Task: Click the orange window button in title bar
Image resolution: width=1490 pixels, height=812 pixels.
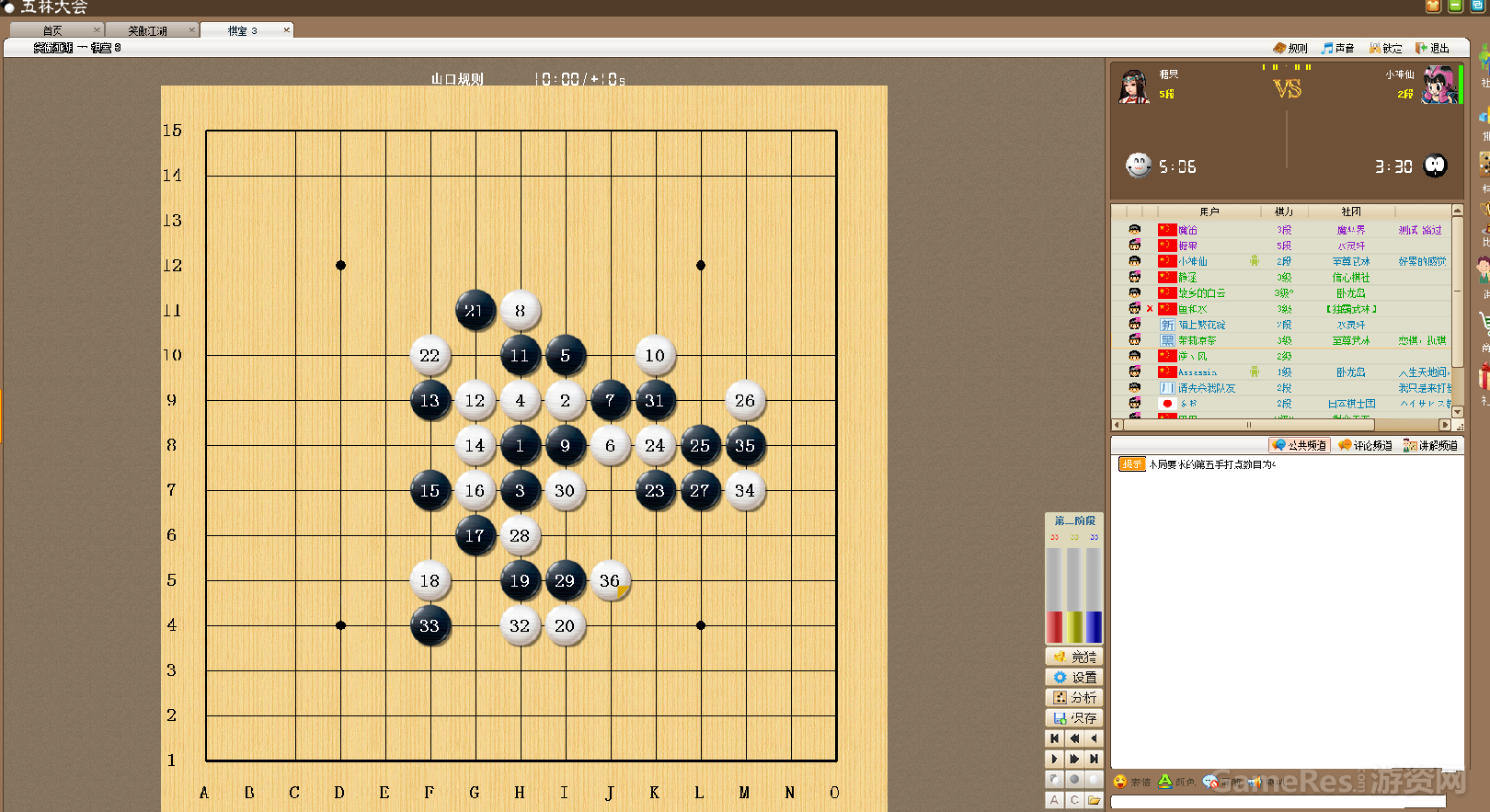Action: pyautogui.click(x=1433, y=6)
